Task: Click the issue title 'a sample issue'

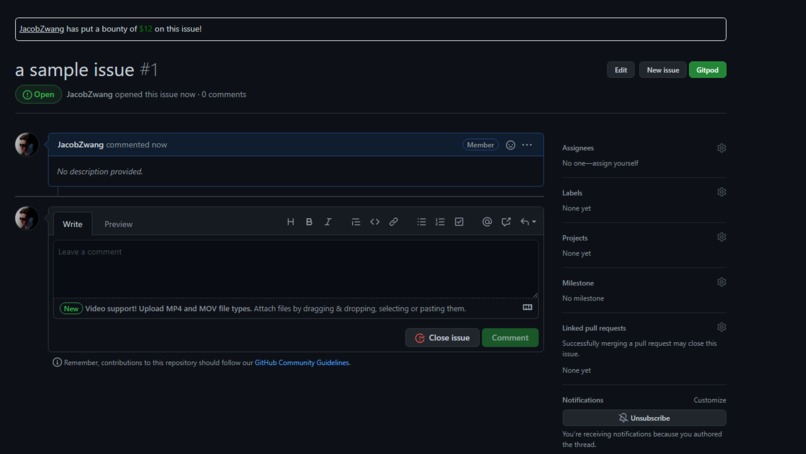Action: click(x=75, y=69)
